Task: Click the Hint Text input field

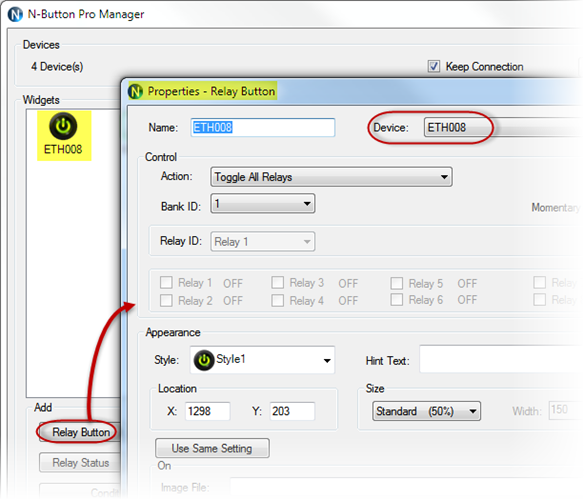Action: pos(501,359)
